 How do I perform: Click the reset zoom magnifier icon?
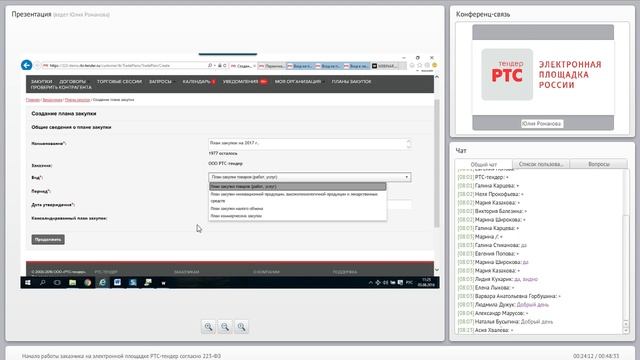[241, 327]
